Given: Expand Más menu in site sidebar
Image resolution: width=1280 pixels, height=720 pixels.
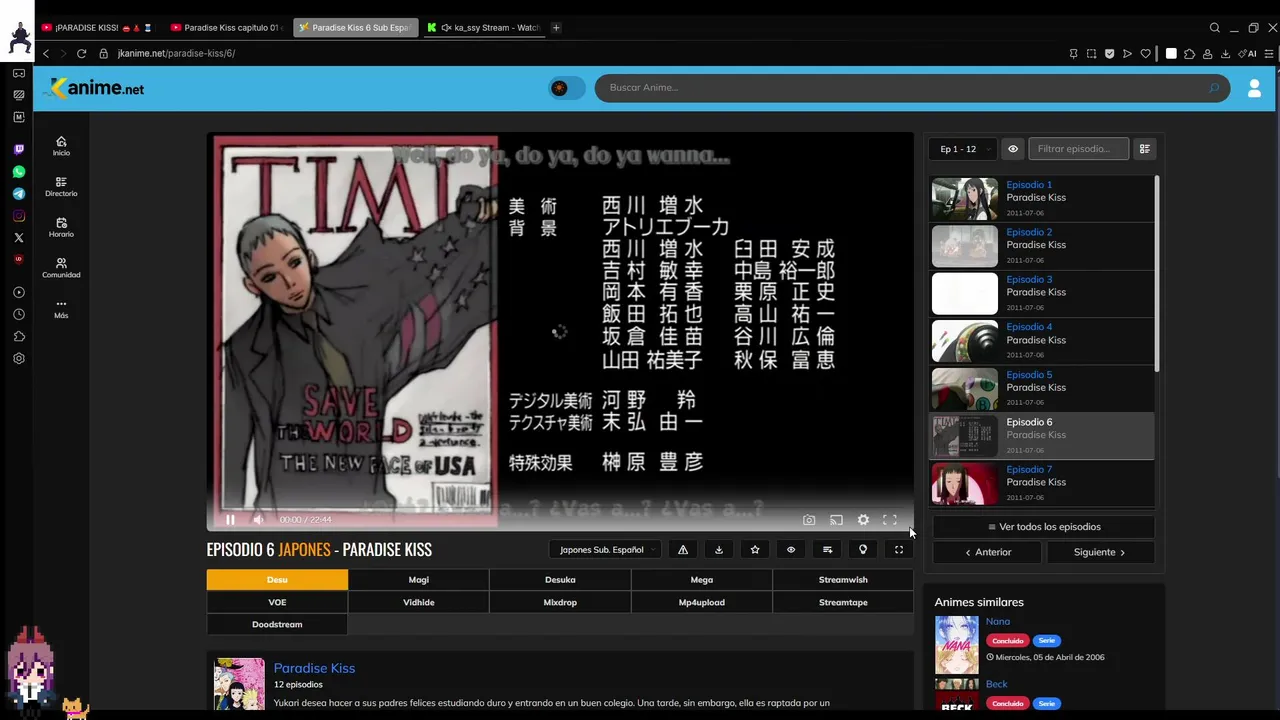Looking at the screenshot, I should 61,309.
